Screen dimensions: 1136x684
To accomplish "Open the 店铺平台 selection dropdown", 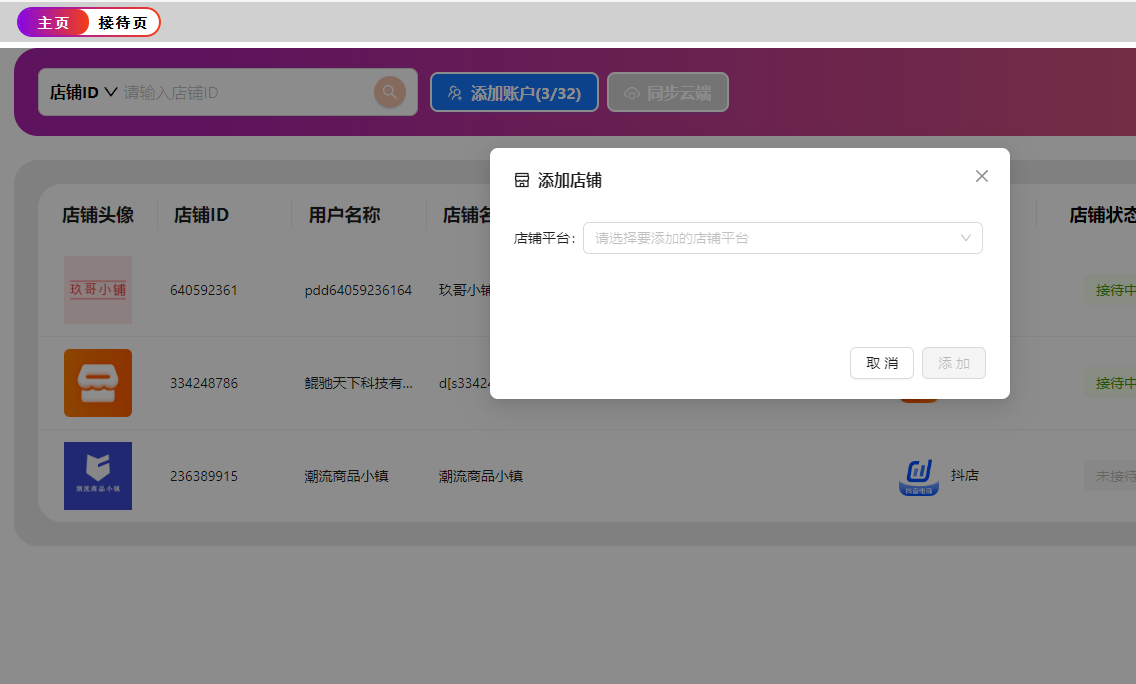I will (x=770, y=238).
